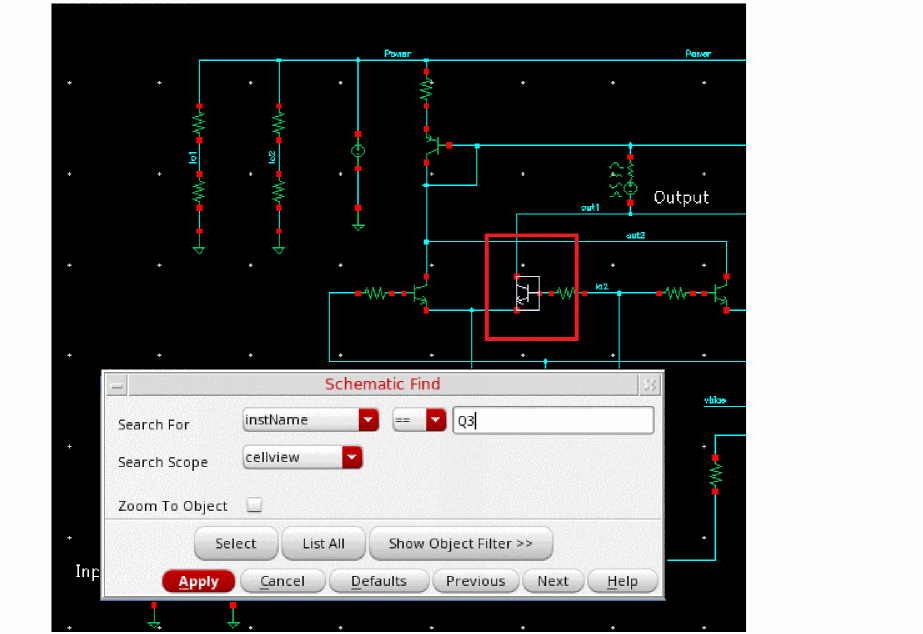This screenshot has height=634, width=923.
Task: Select the highlighted Q3 transistor symbol
Action: click(527, 293)
